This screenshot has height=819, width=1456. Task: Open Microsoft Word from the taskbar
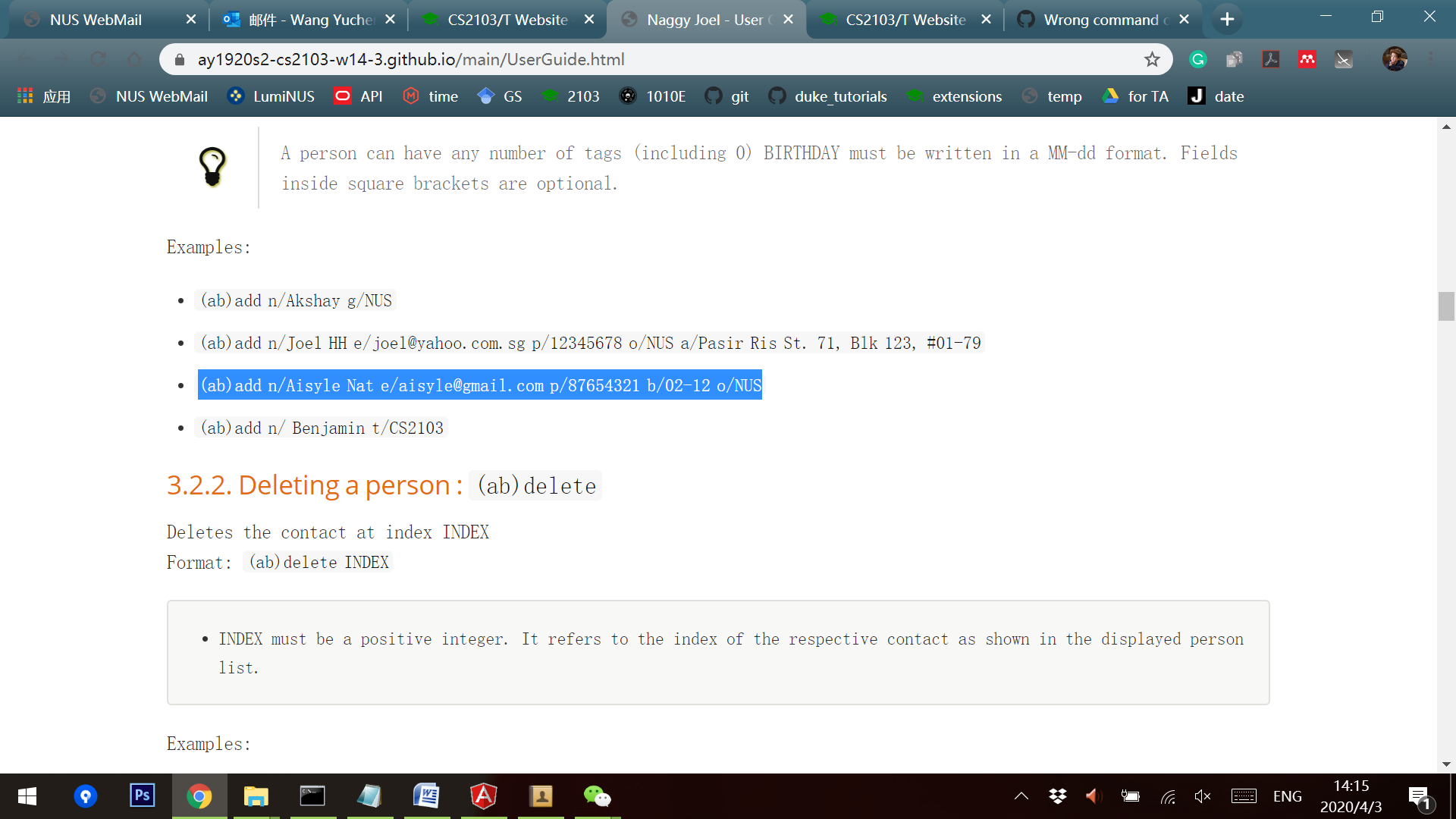(426, 795)
